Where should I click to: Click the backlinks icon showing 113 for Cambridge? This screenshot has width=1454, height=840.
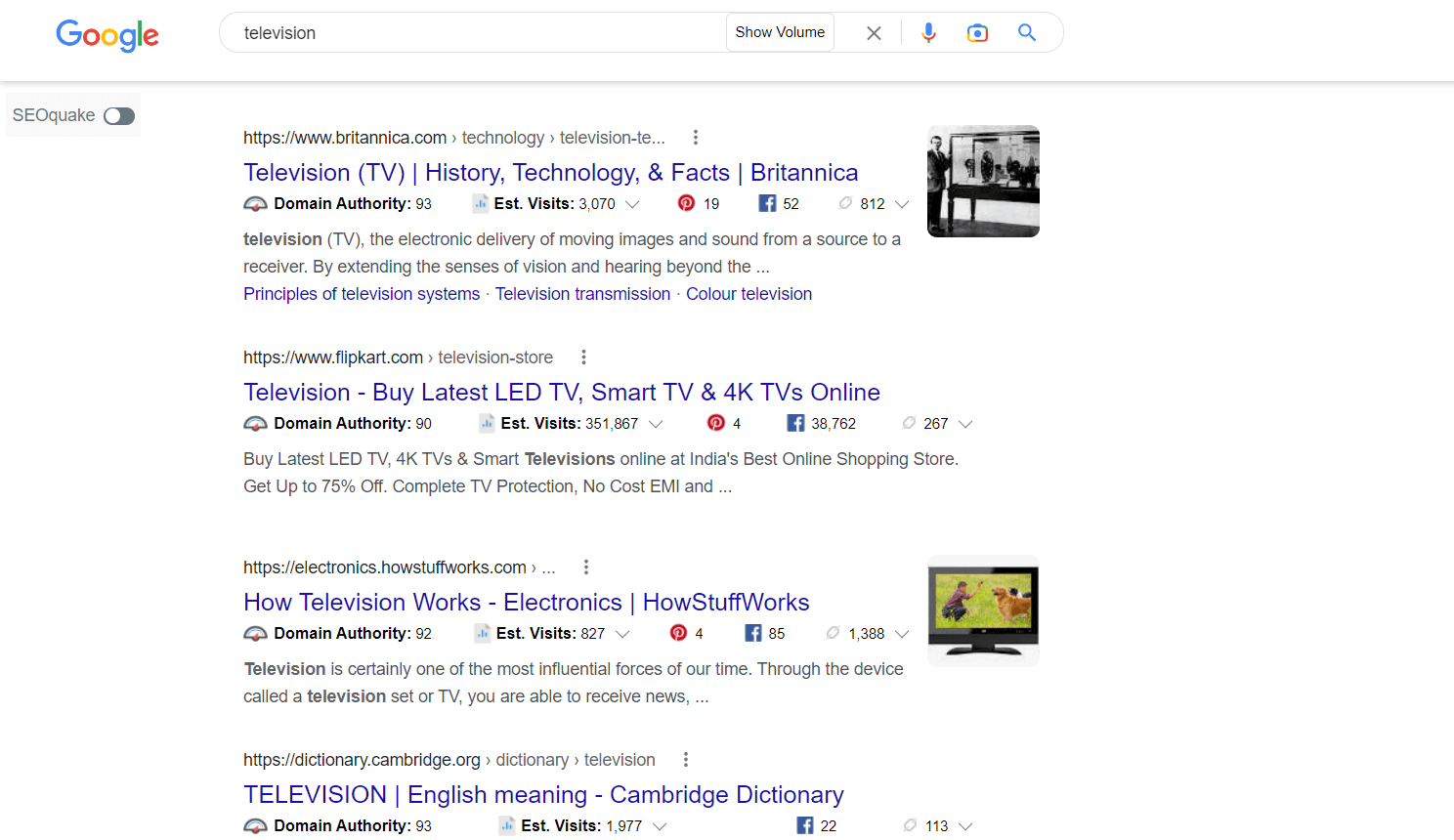coord(910,825)
